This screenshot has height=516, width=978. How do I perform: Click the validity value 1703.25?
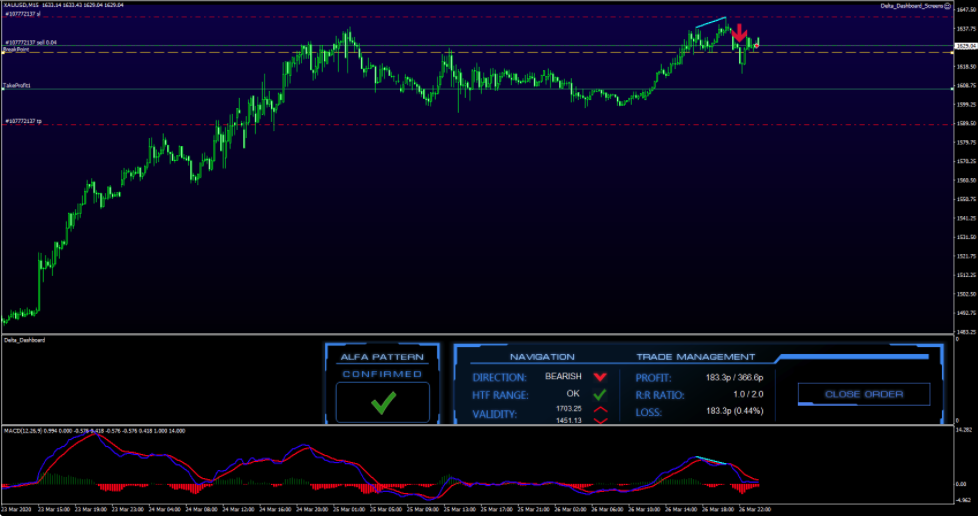(569, 408)
